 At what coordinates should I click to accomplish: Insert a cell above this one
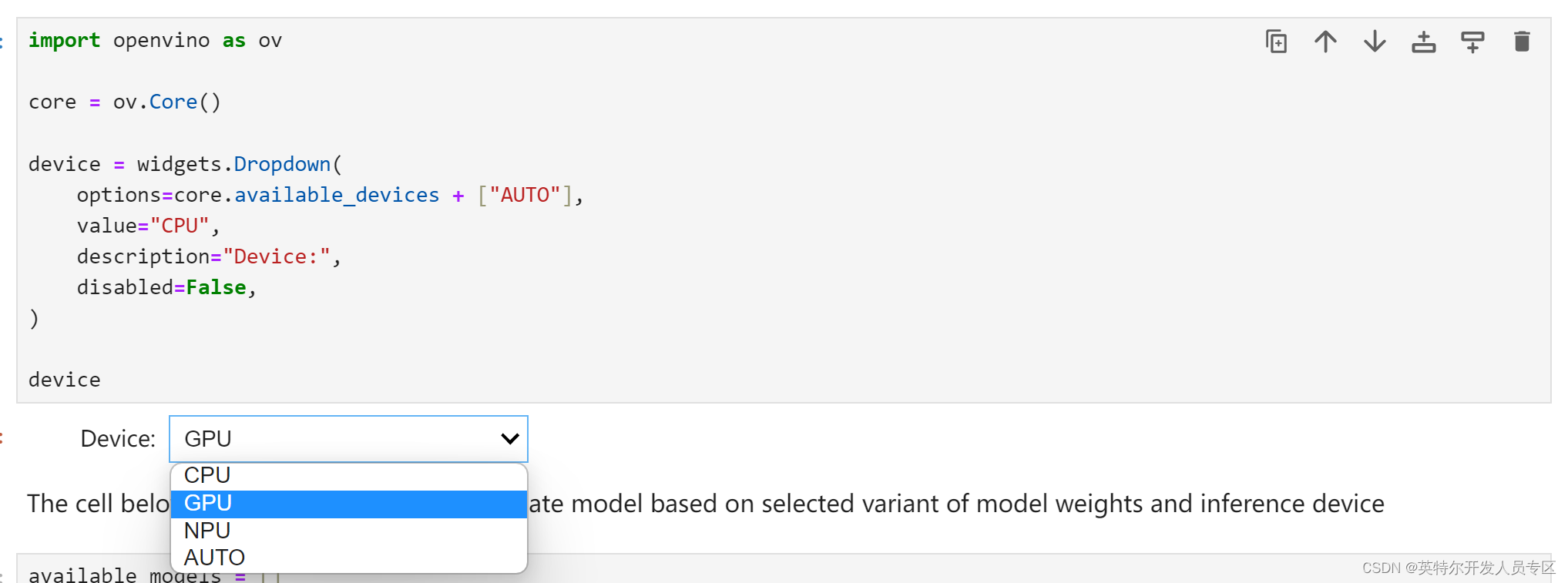point(1423,42)
